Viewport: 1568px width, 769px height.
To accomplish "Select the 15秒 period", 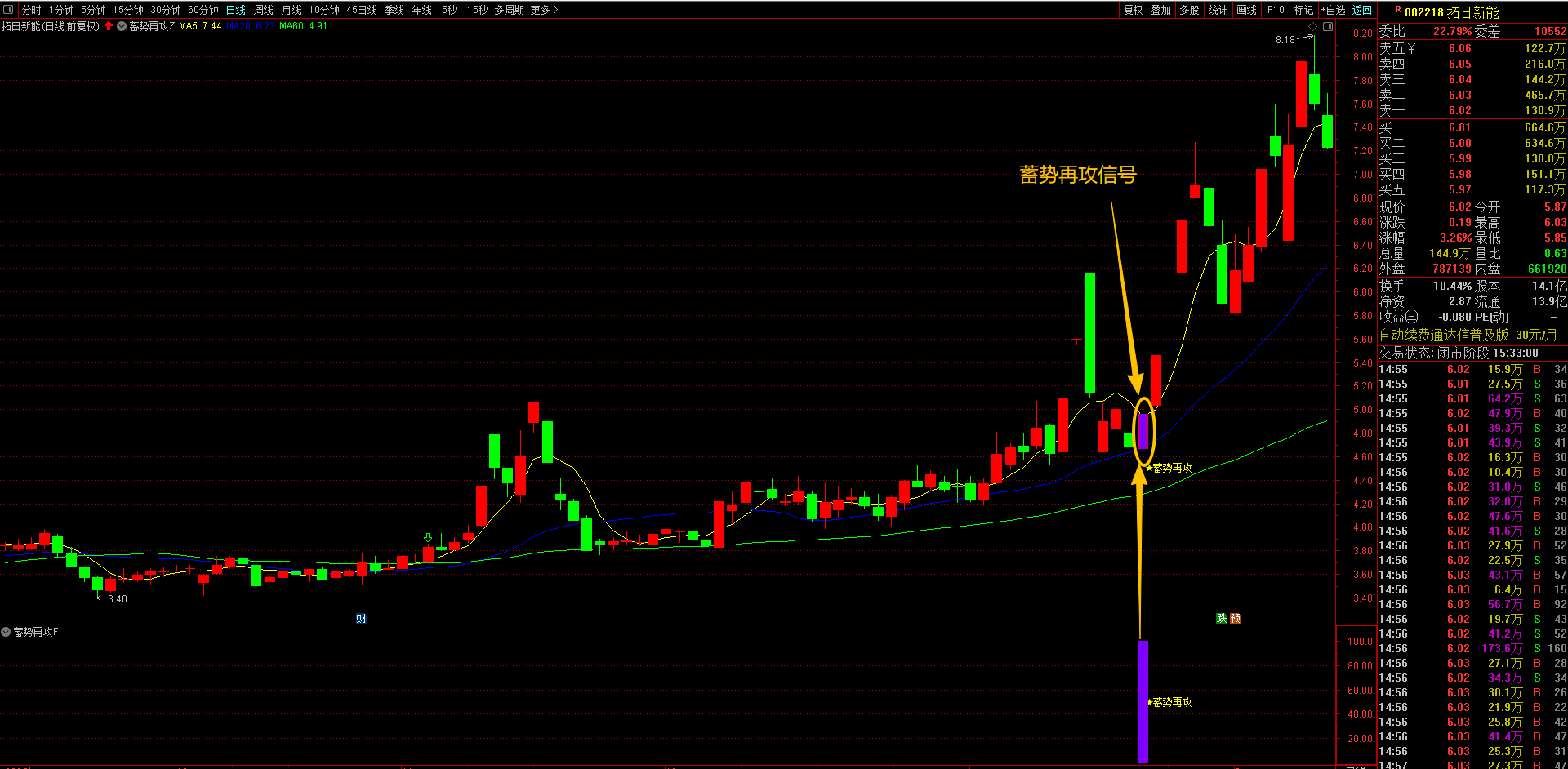I will pyautogui.click(x=477, y=10).
